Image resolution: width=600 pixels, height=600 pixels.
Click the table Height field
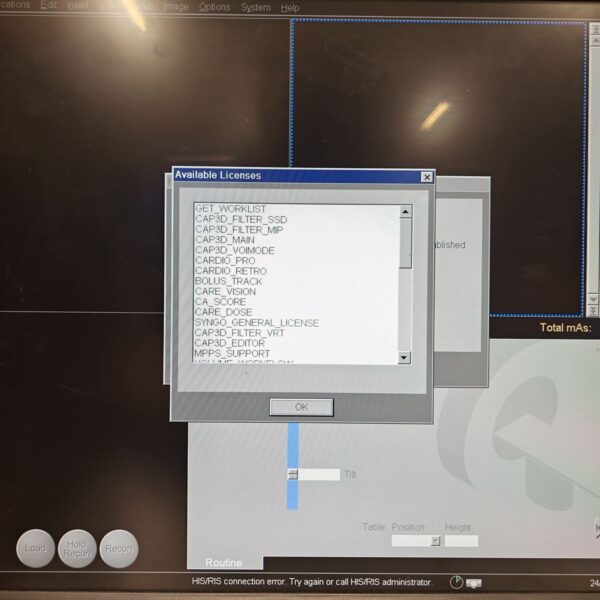coord(461,541)
